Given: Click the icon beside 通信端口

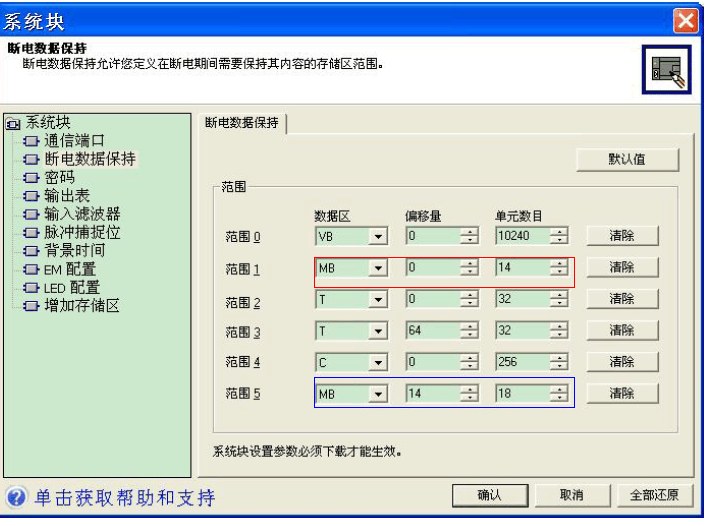Looking at the screenshot, I should pos(31,141).
